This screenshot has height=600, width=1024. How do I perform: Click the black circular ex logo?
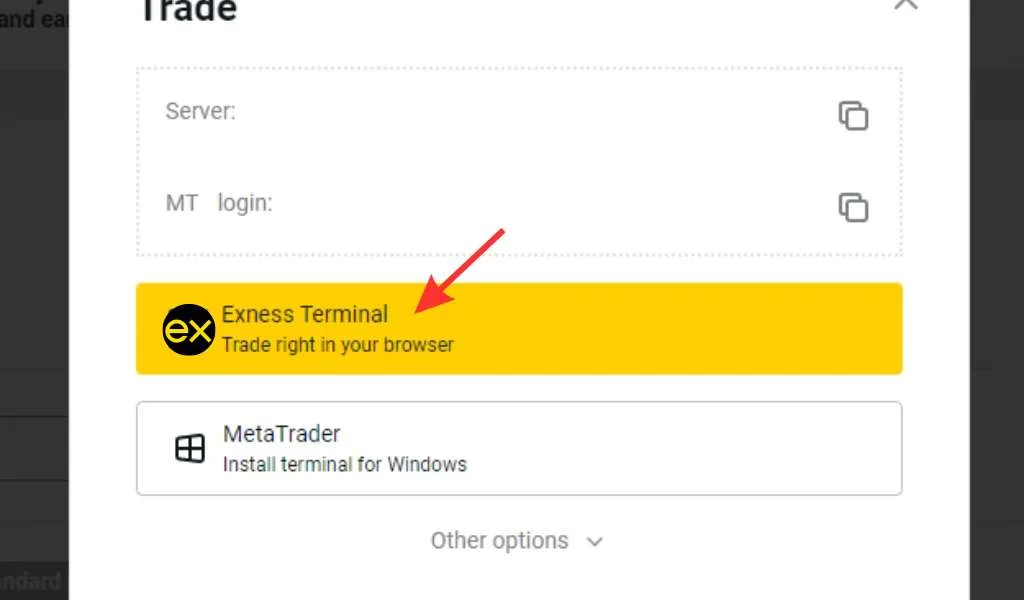click(x=189, y=329)
